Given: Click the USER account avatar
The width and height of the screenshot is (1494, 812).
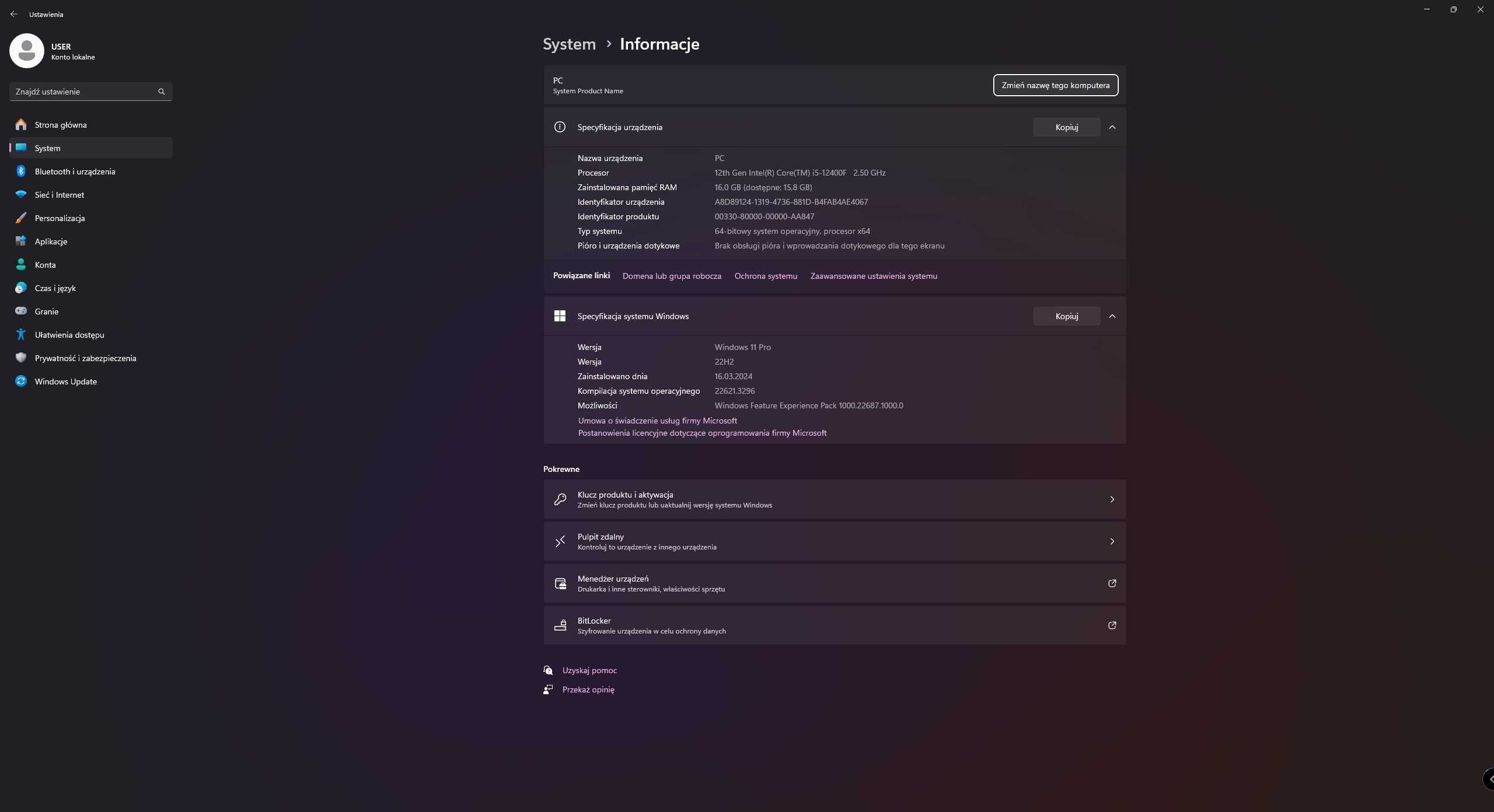Looking at the screenshot, I should click(27, 51).
